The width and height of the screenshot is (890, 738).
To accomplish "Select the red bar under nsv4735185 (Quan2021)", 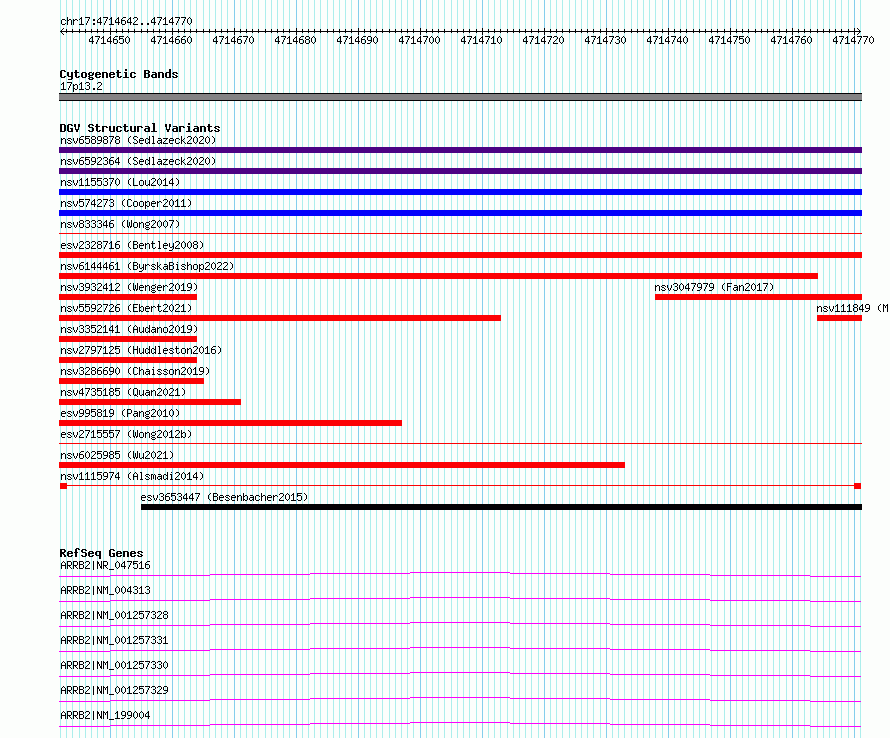I will pyautogui.click(x=150, y=402).
